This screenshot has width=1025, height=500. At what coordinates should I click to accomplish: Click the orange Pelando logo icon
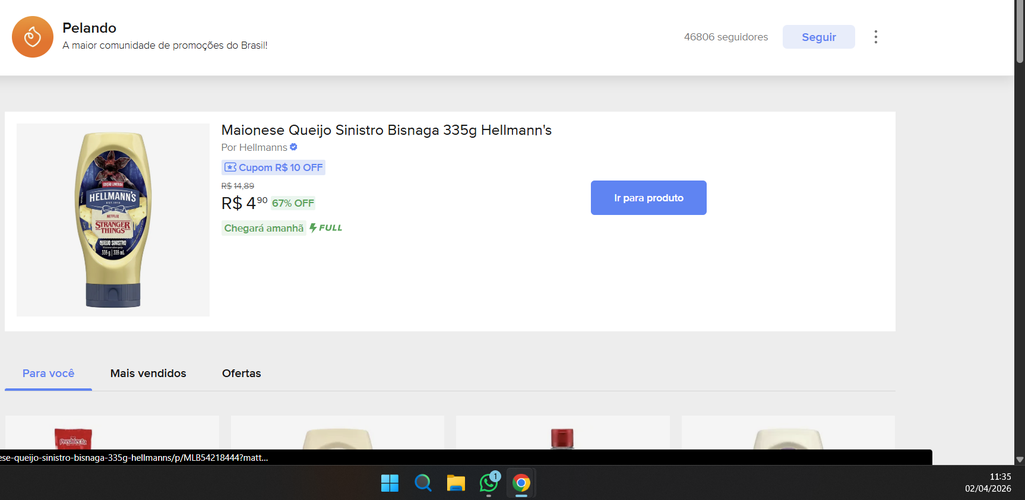[x=32, y=37]
